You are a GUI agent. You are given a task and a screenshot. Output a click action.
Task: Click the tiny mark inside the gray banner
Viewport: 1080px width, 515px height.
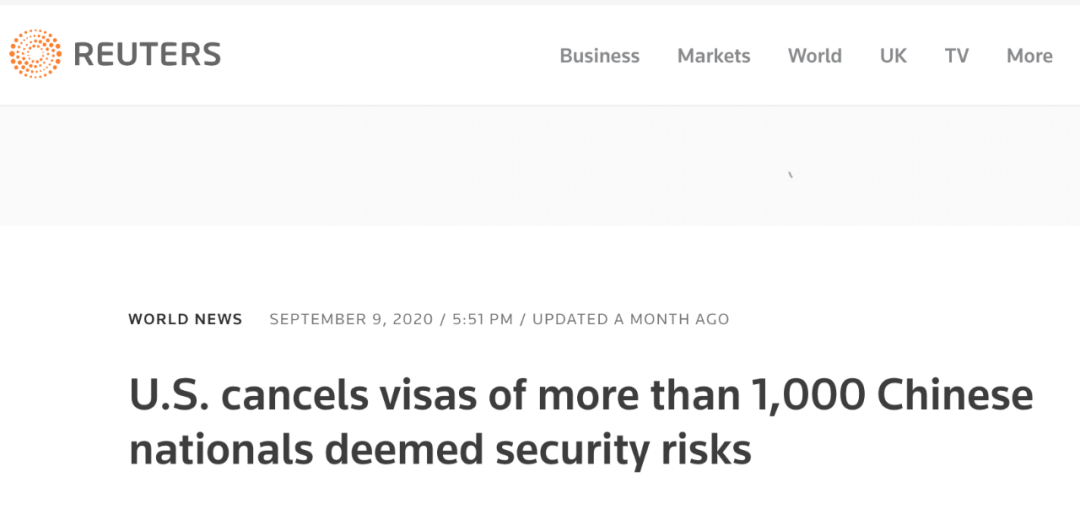pyautogui.click(x=791, y=176)
